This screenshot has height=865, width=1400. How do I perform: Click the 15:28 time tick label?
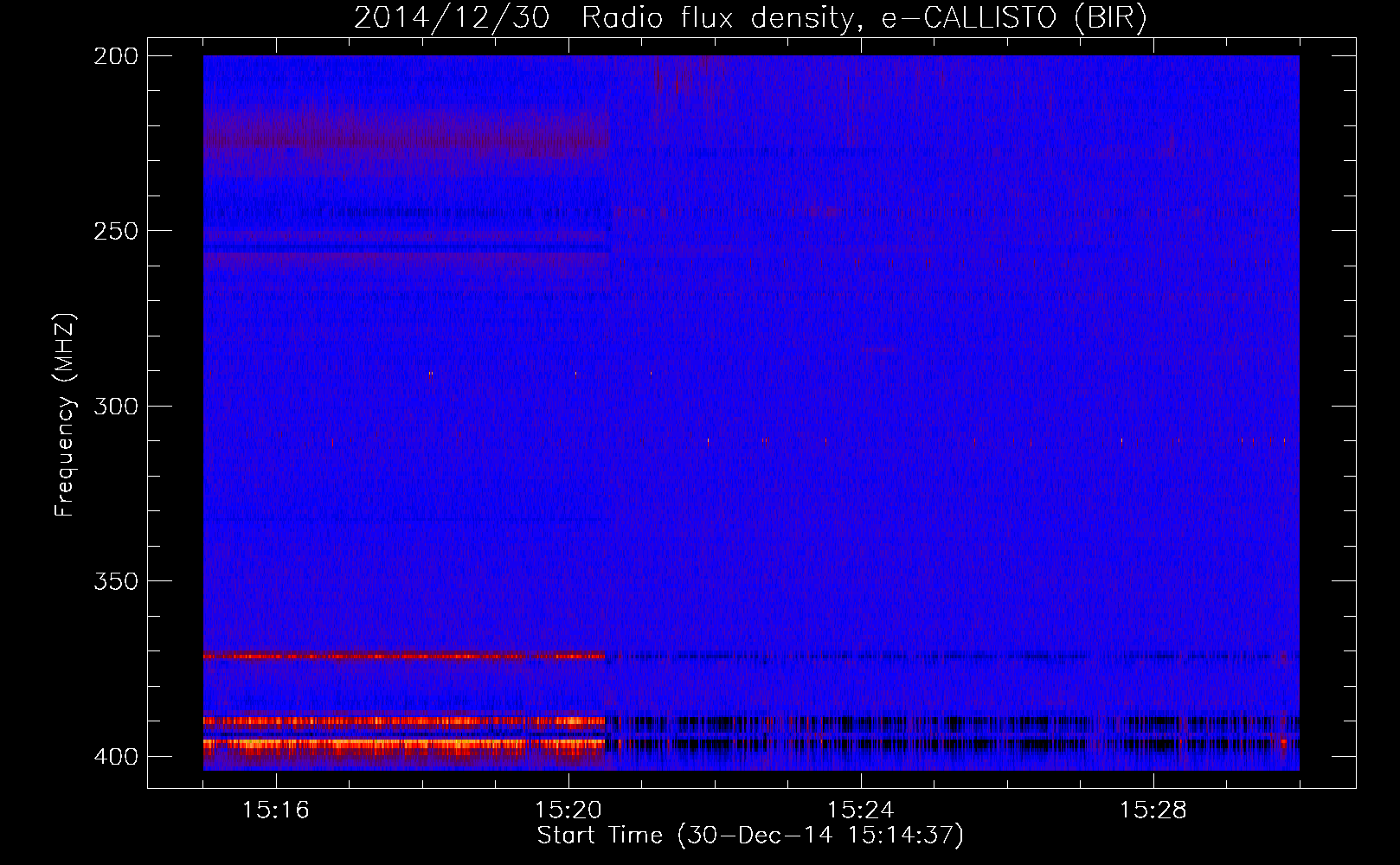point(1153,810)
